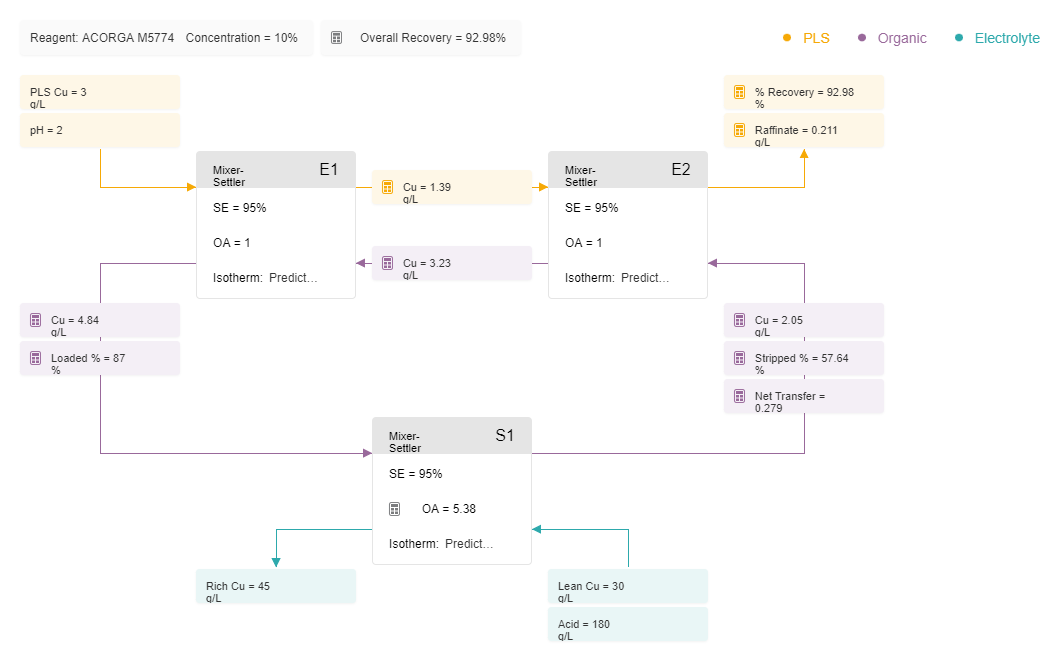Toggle the PLS legend item

coord(806,38)
